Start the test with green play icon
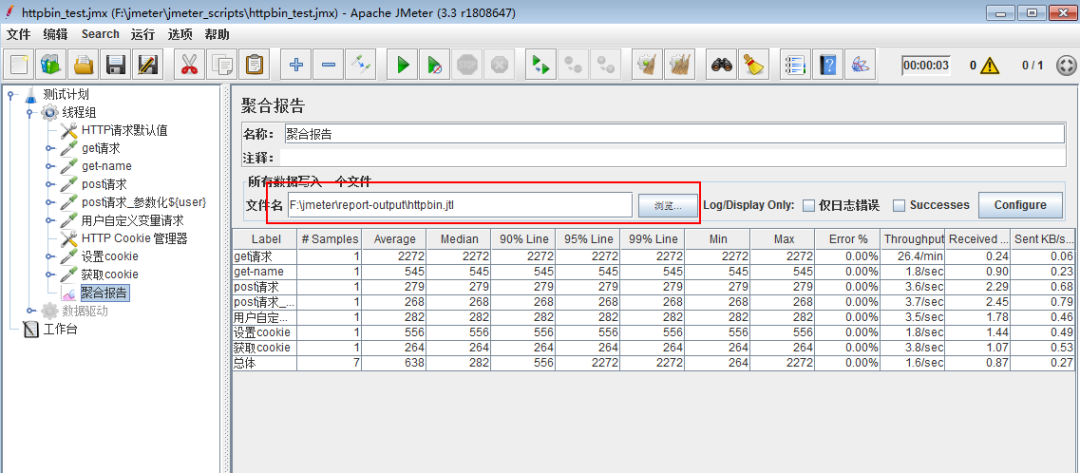Viewport: 1080px width, 473px height. 402,65
